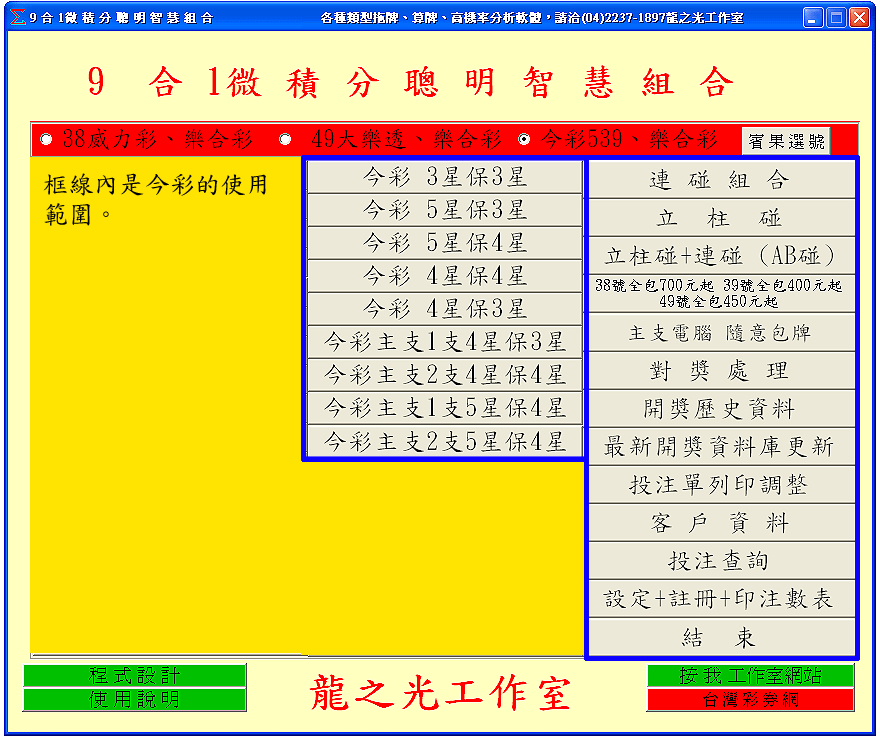880x739 pixels.
Task: Maximize the window
Action: tap(836, 18)
